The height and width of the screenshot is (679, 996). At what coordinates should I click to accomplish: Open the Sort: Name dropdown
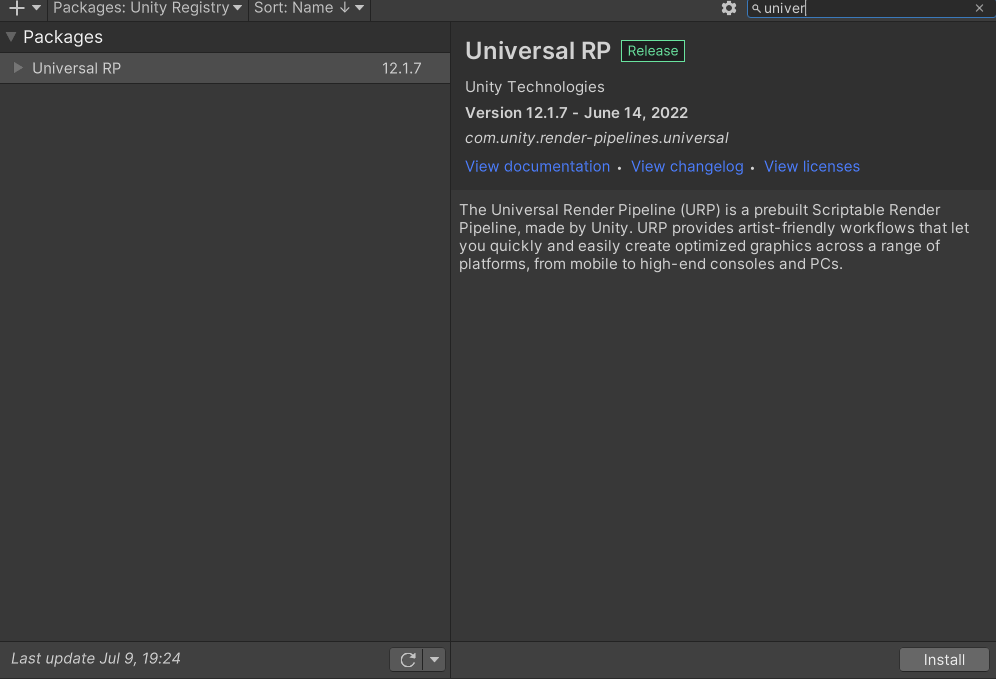point(309,8)
